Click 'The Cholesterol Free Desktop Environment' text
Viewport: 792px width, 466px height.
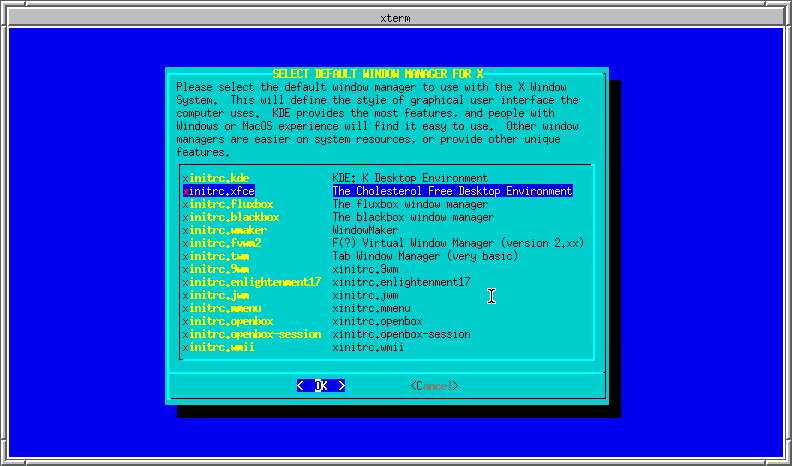pos(452,191)
